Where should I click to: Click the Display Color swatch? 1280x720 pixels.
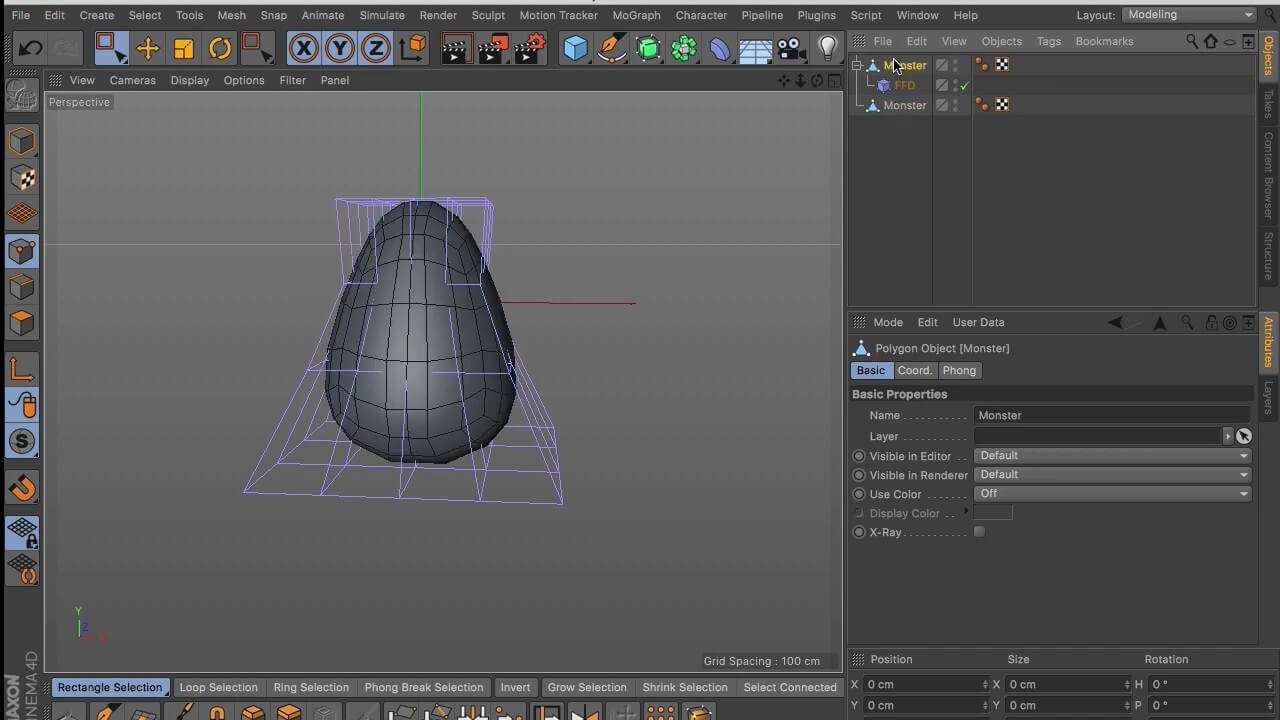click(994, 512)
